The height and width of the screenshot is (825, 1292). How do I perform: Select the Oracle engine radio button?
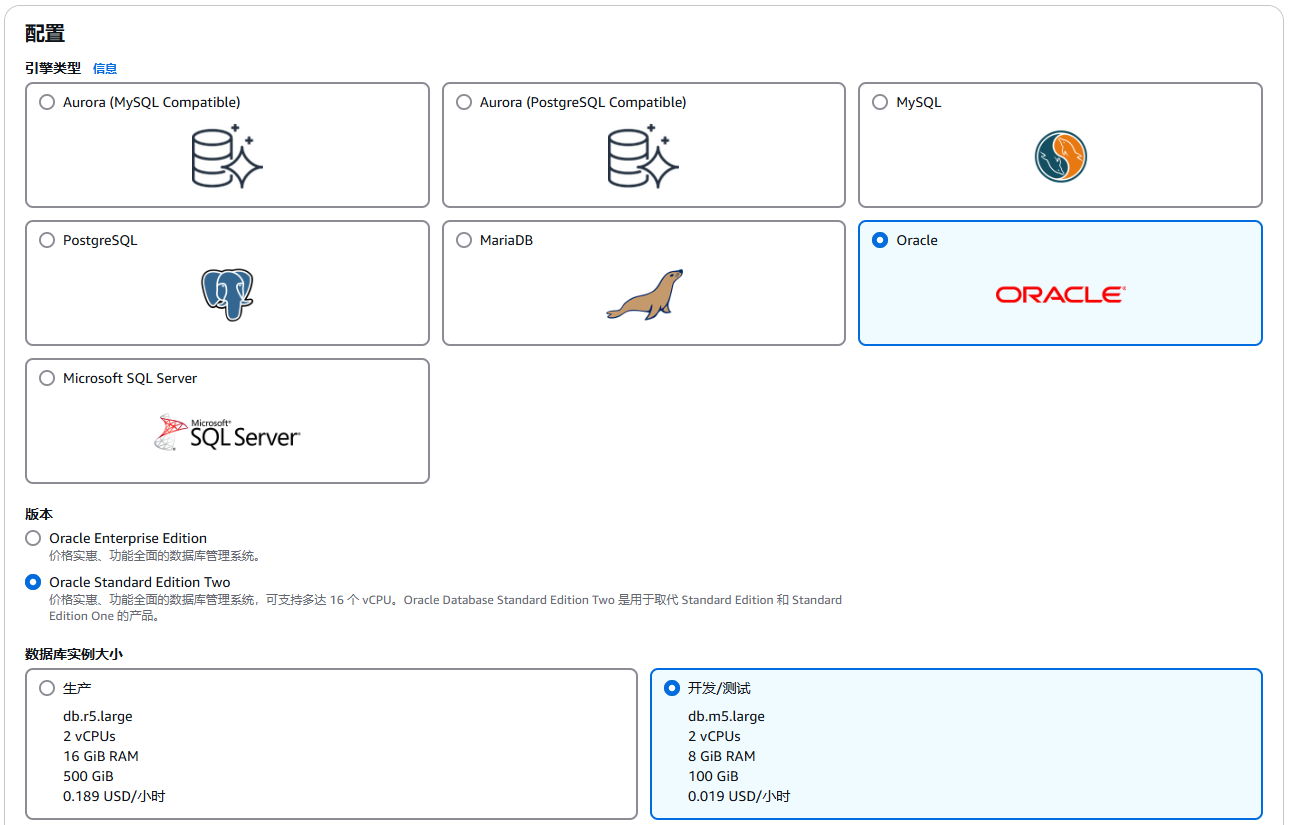point(880,240)
